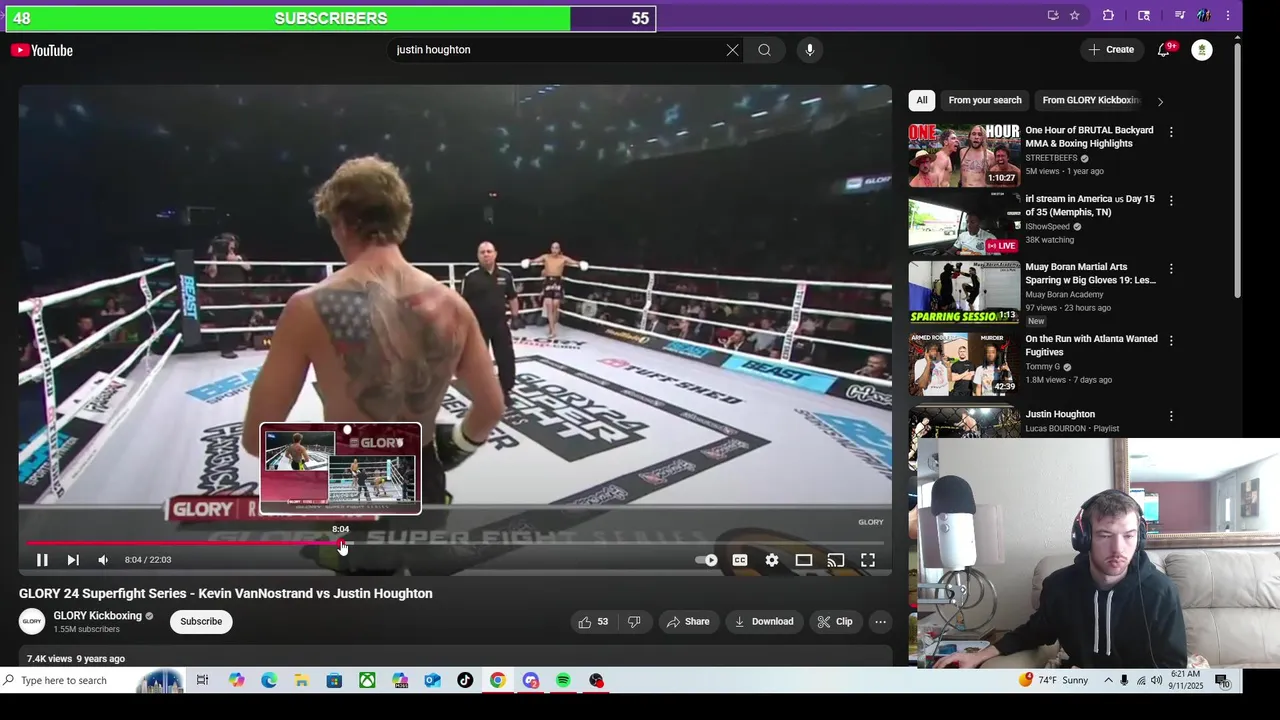The height and width of the screenshot is (720, 1280).
Task: Click the video progress bar scrubber
Action: (x=341, y=544)
